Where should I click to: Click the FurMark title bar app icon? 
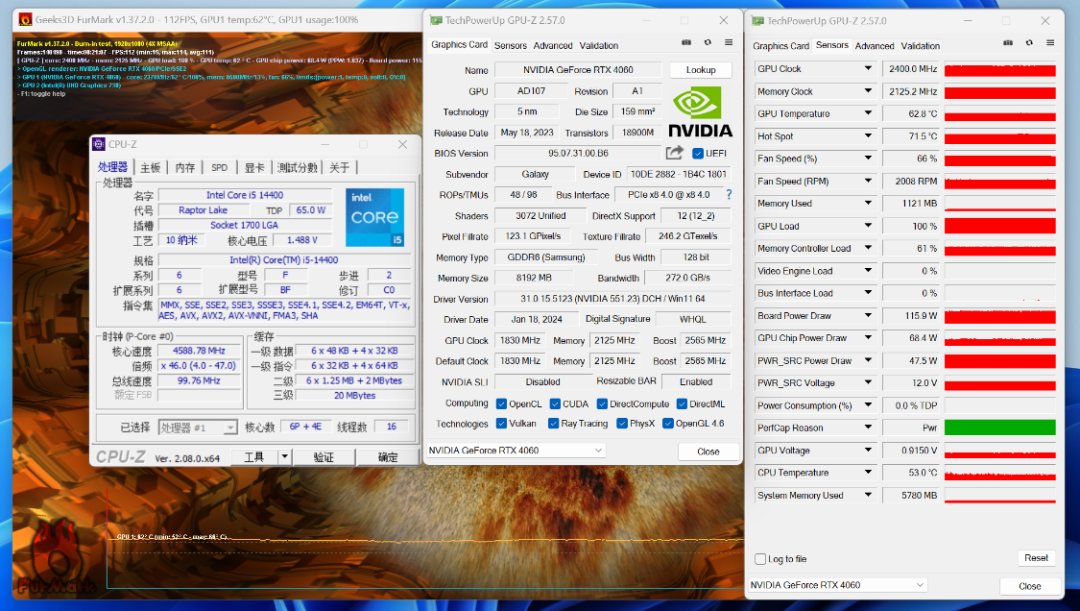point(24,20)
